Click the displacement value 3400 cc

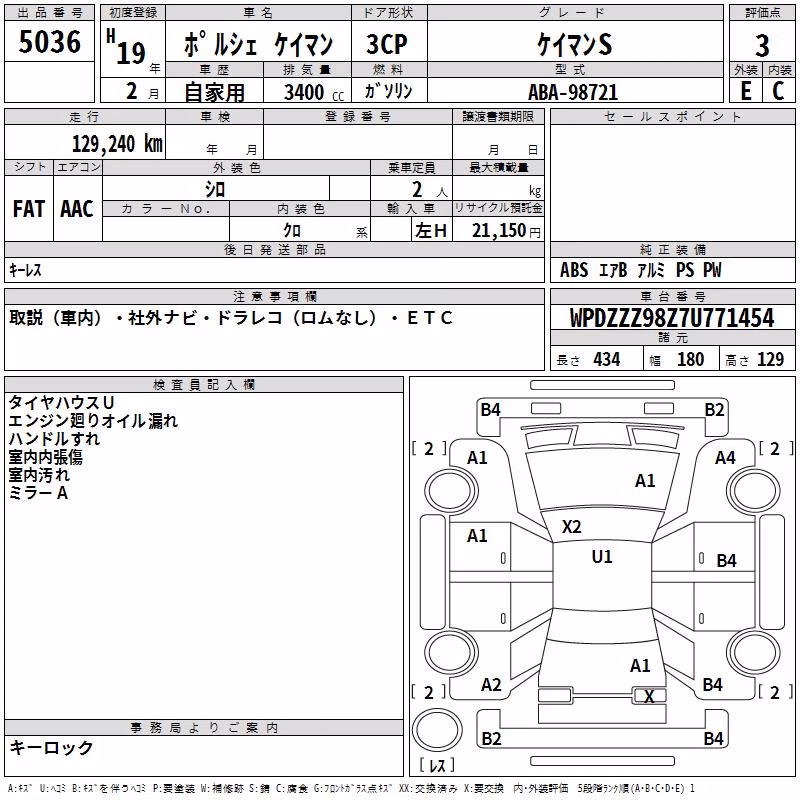pos(313,92)
